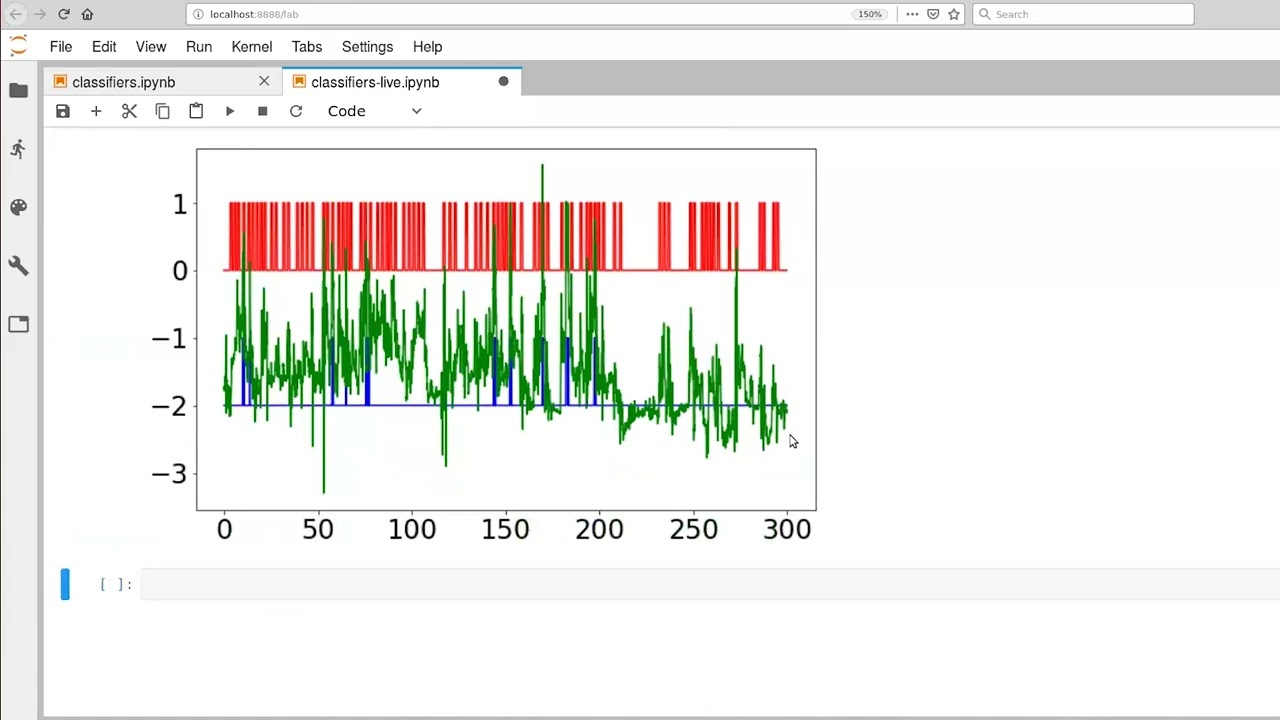This screenshot has height=720, width=1280.
Task: Bookmark this page with the star icon
Action: [x=954, y=14]
